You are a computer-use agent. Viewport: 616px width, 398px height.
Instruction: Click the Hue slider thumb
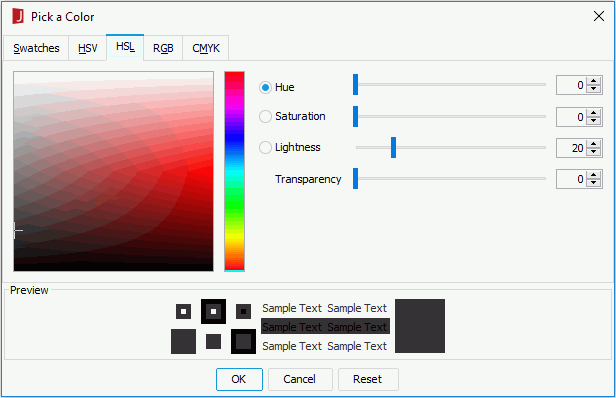(x=356, y=84)
